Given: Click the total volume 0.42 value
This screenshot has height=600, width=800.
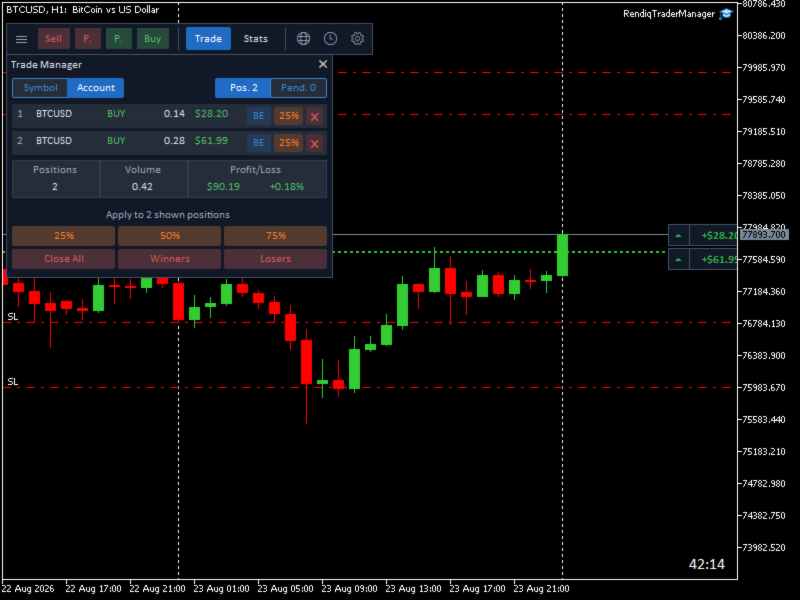Looking at the screenshot, I should click(142, 187).
